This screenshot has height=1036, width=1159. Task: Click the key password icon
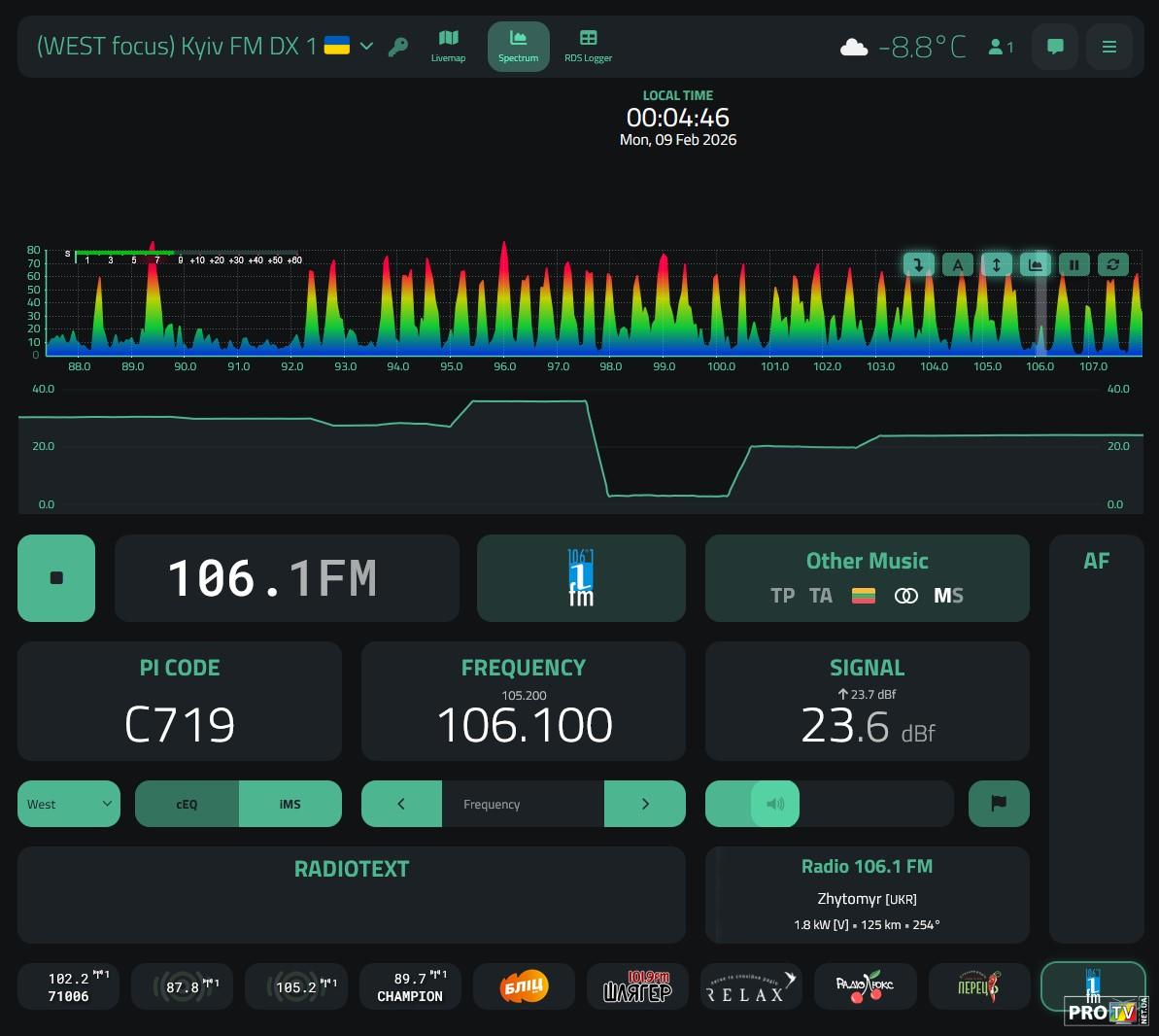(398, 47)
